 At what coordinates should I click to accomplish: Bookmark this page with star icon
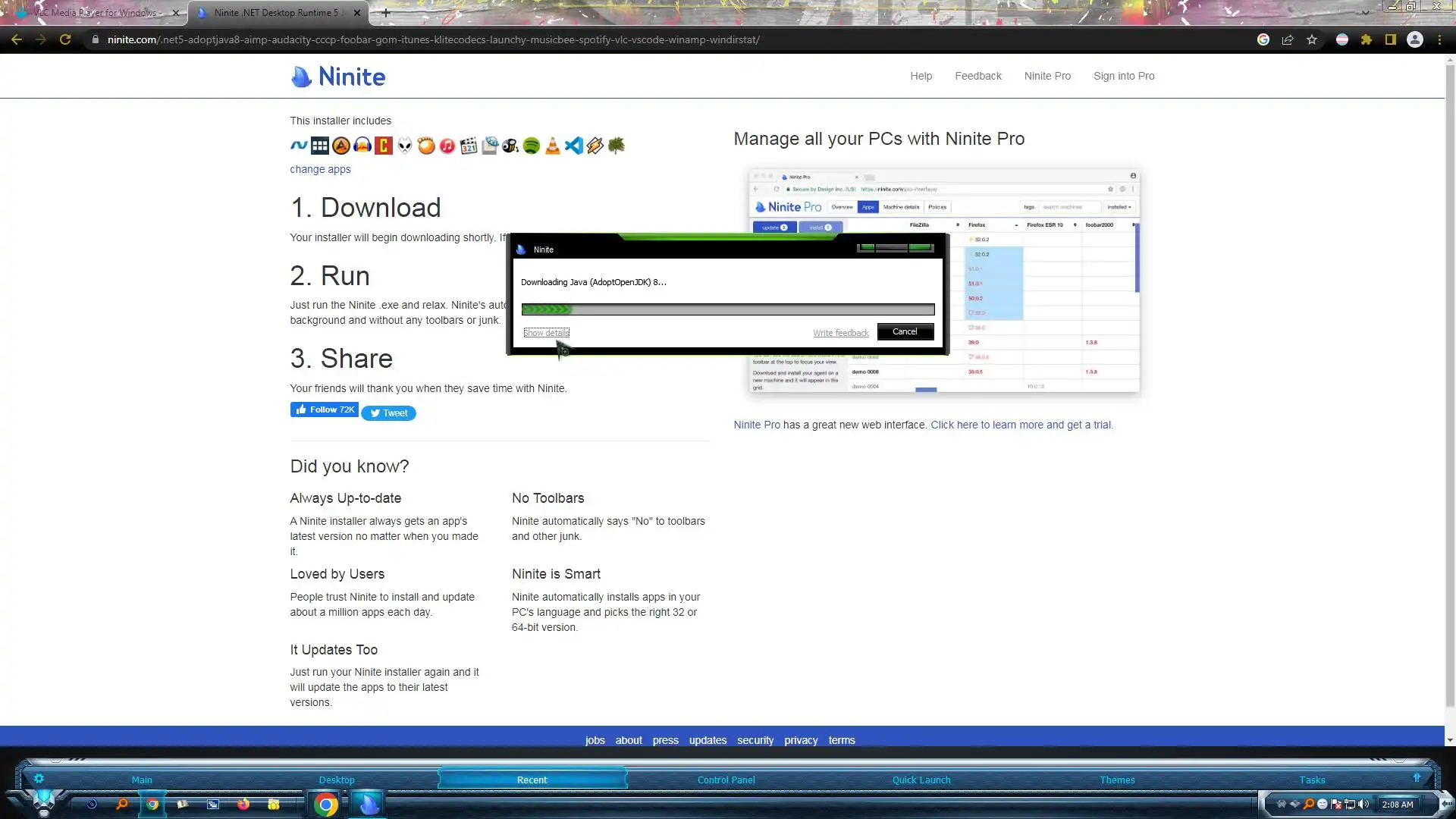[x=1312, y=39]
